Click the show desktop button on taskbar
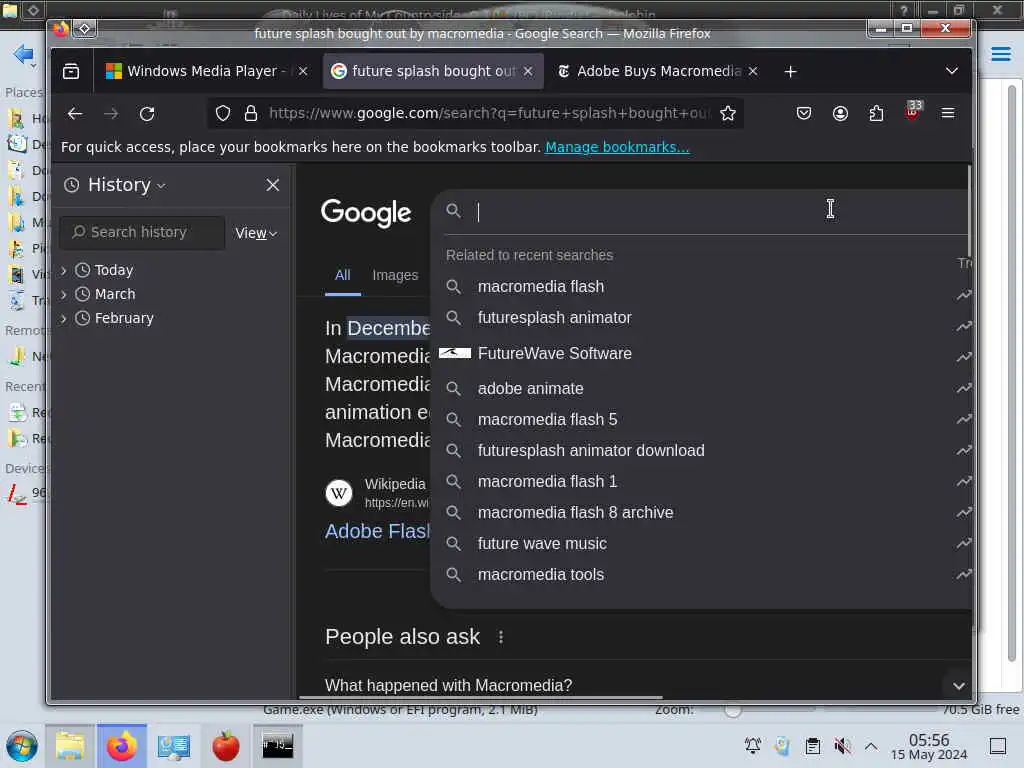 998,746
